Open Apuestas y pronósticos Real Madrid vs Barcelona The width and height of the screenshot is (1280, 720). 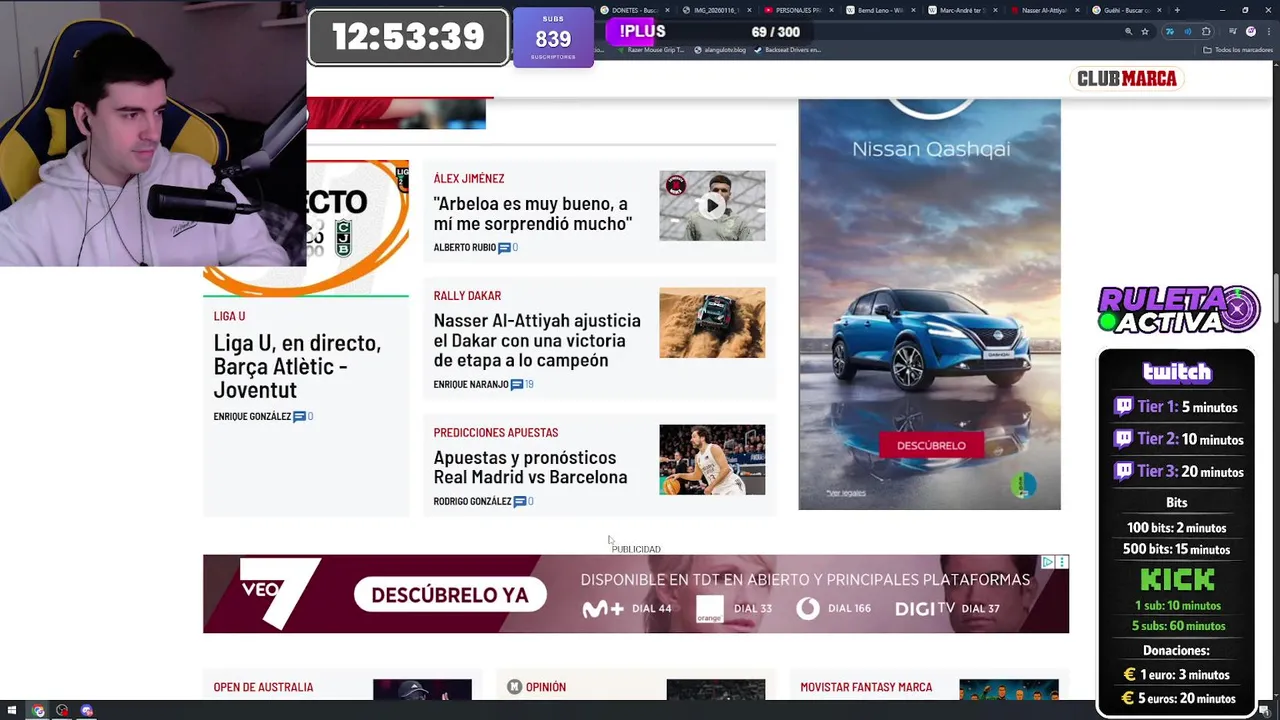coord(530,467)
